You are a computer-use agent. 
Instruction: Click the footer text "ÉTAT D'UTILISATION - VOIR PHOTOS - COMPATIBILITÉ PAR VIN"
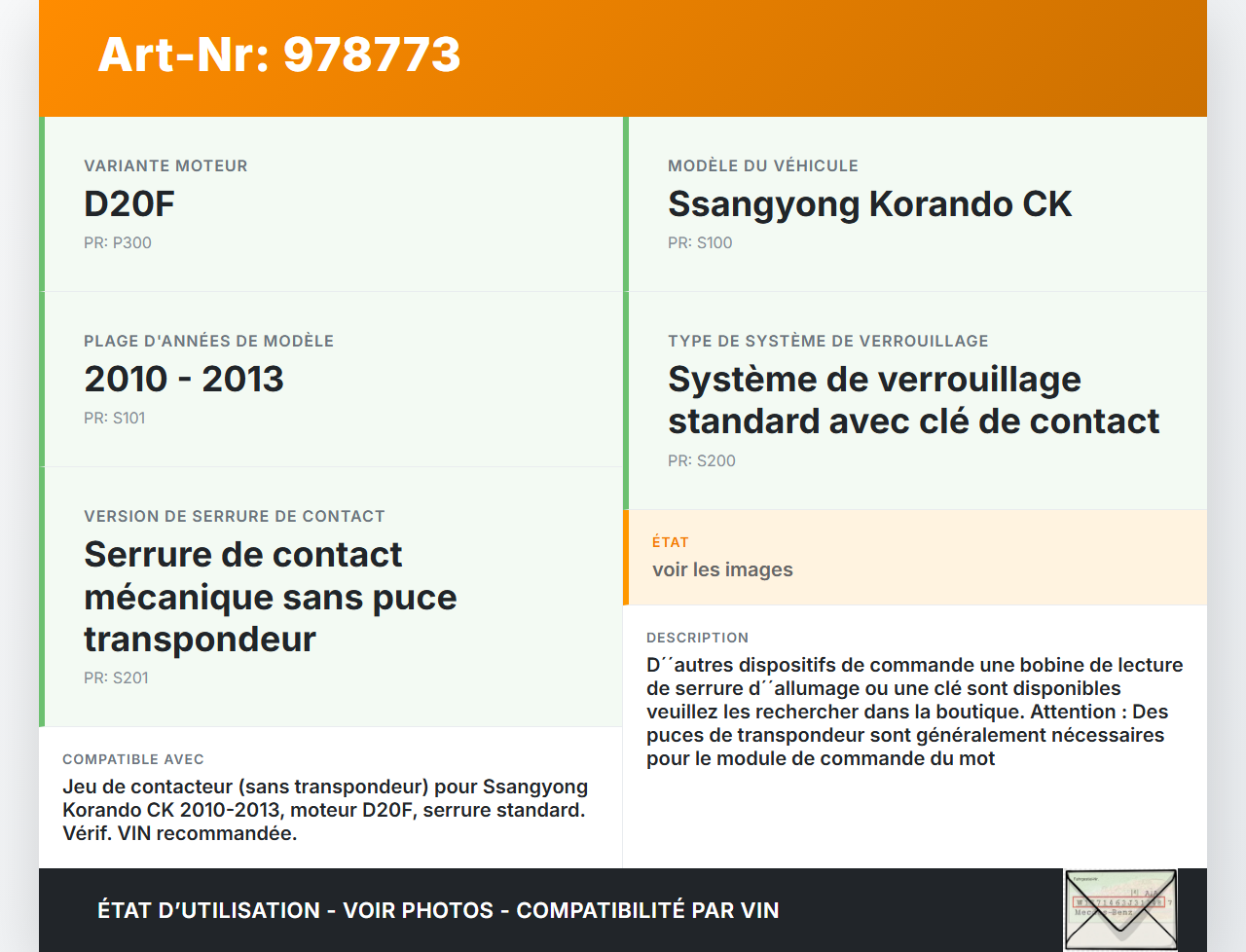pos(438,910)
